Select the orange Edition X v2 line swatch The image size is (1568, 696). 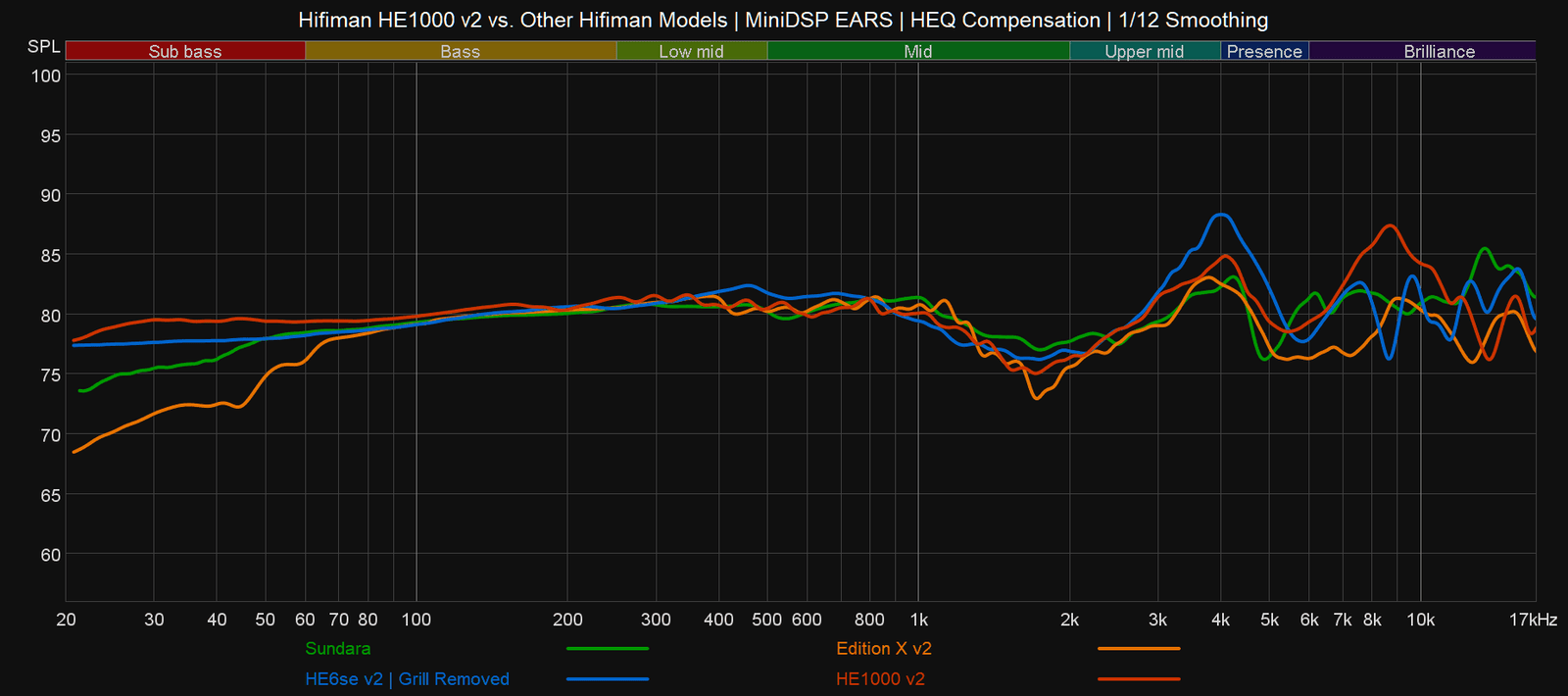(x=1139, y=649)
